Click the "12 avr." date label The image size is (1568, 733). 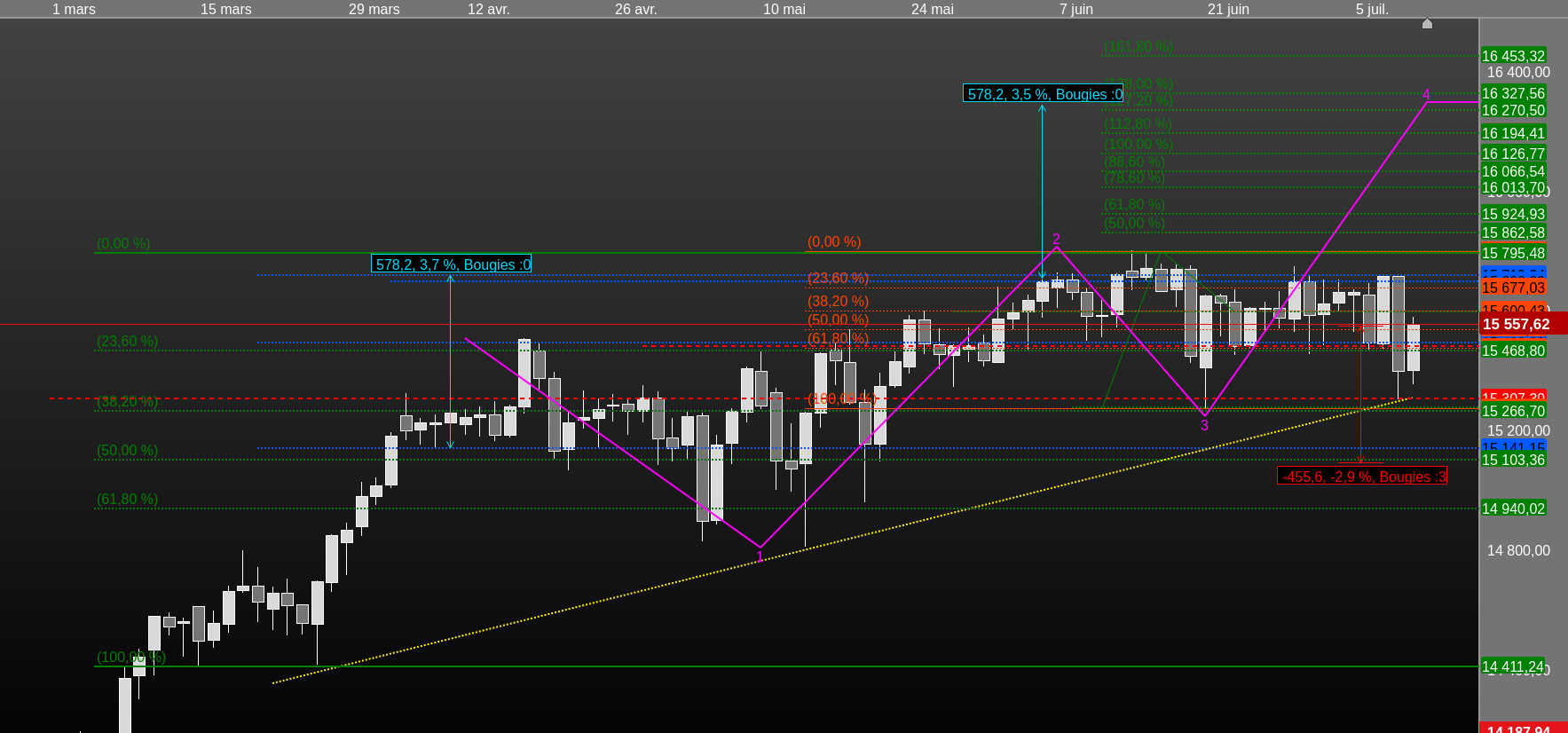tap(489, 9)
